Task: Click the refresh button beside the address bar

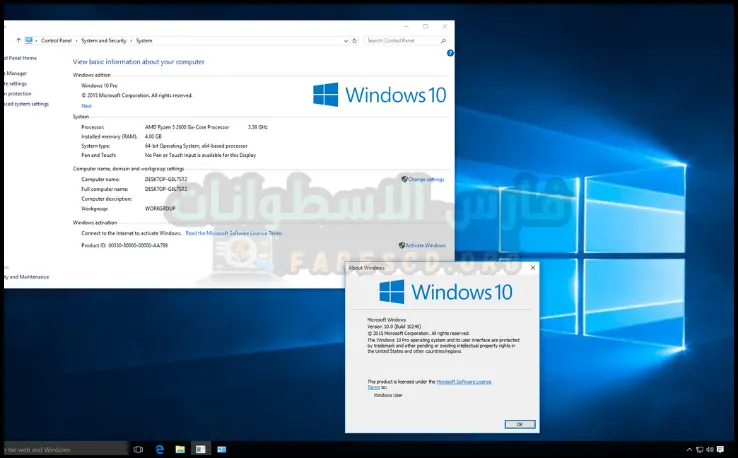Action: tap(356, 40)
